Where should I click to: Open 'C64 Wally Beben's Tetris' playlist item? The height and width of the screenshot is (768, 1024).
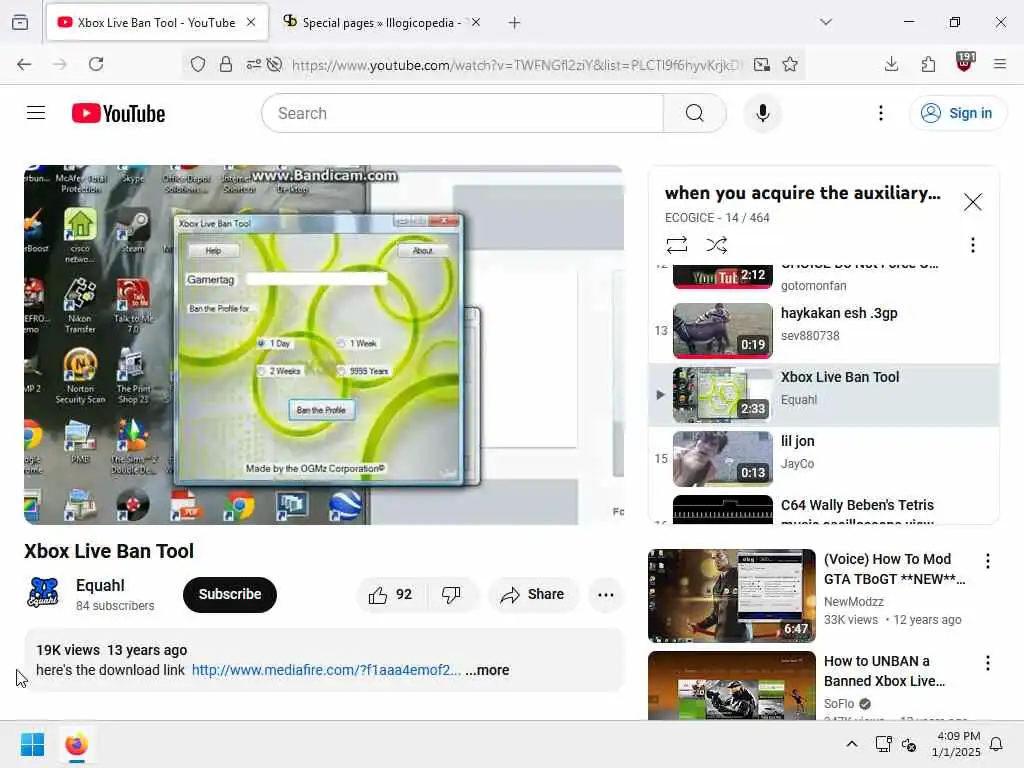tap(824, 509)
